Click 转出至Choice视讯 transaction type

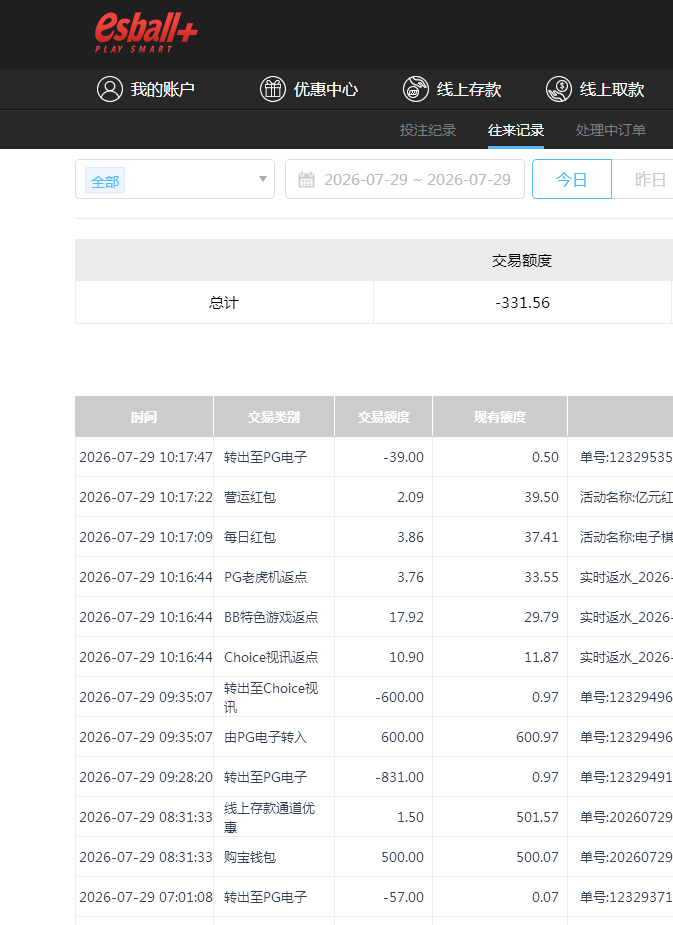click(271, 697)
